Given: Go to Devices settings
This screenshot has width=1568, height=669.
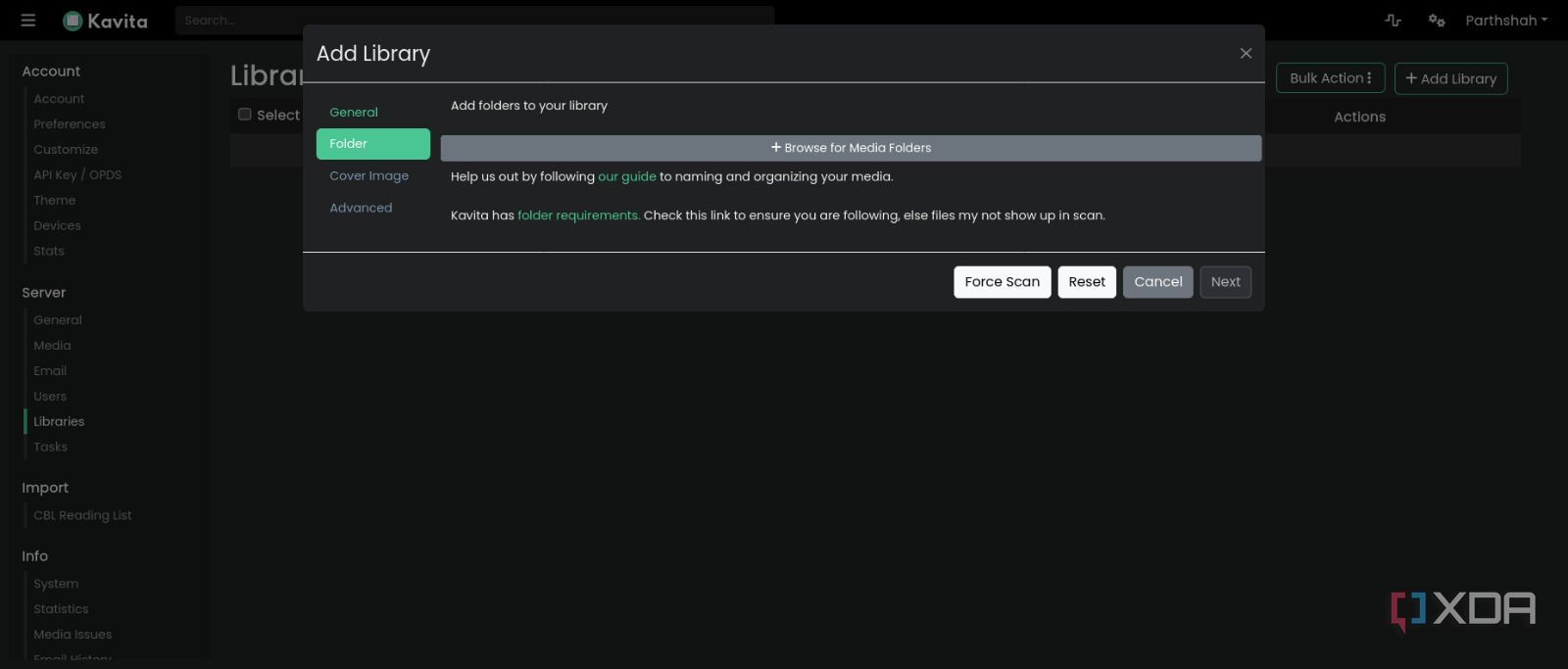Looking at the screenshot, I should tap(57, 226).
